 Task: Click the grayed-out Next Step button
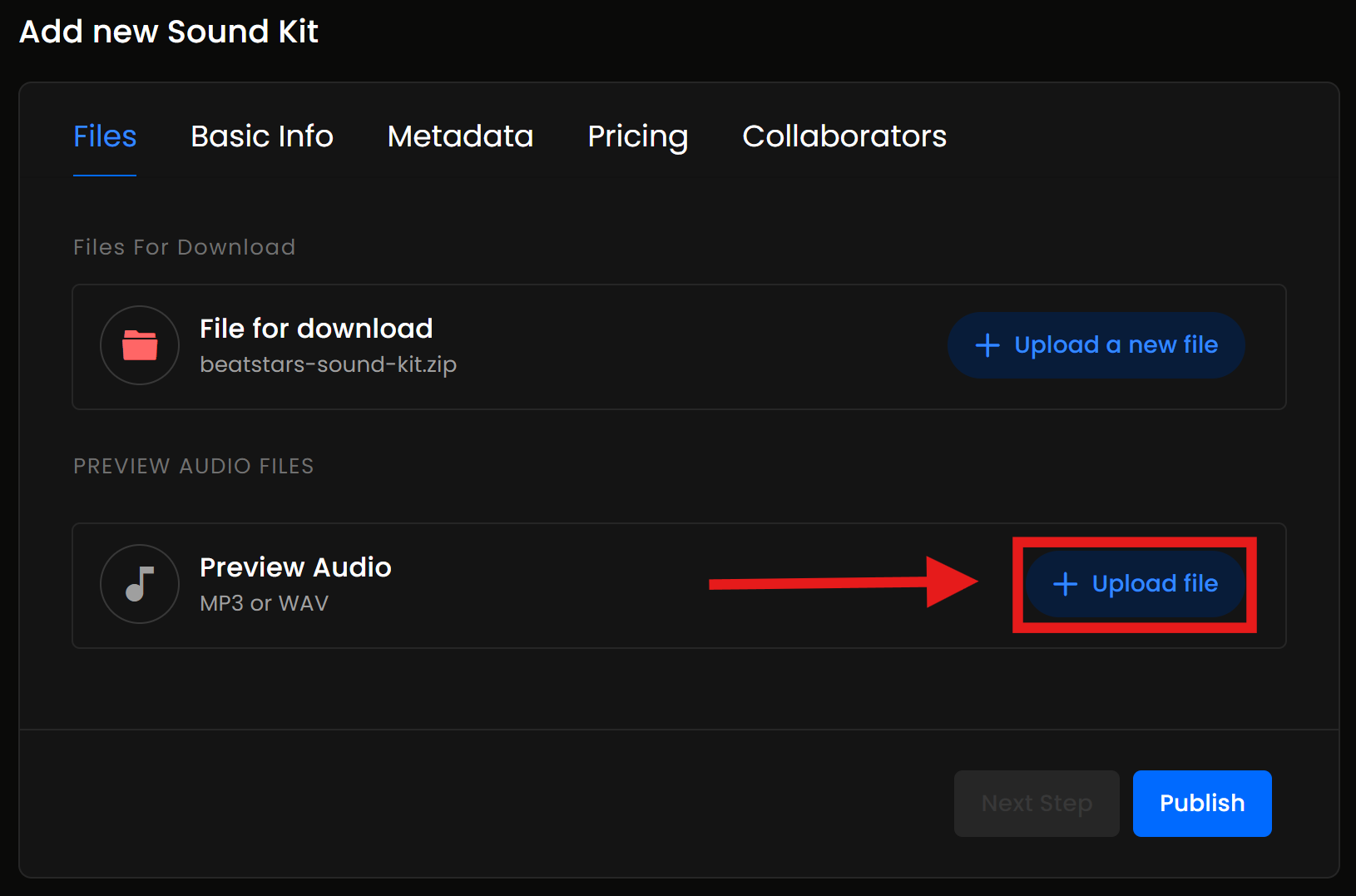1037,804
